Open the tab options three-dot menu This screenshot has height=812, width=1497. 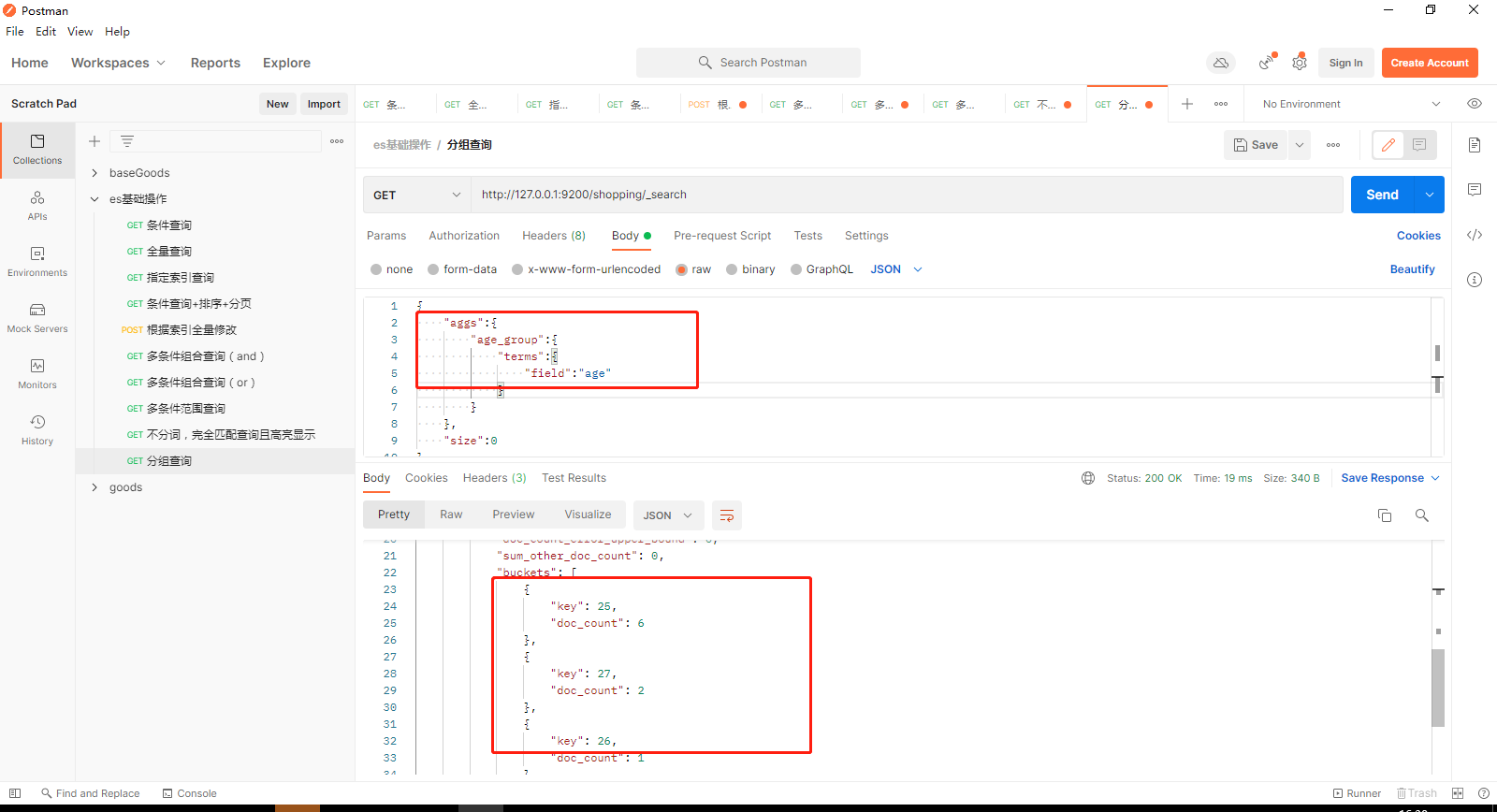click(1221, 104)
